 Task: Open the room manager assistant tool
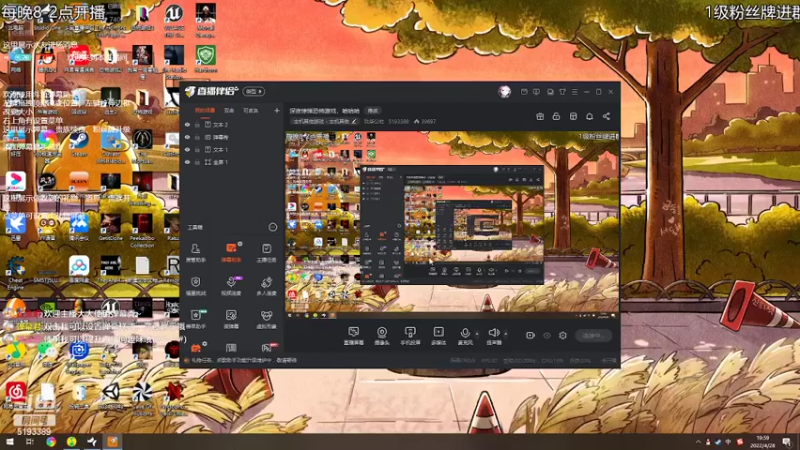(x=195, y=253)
